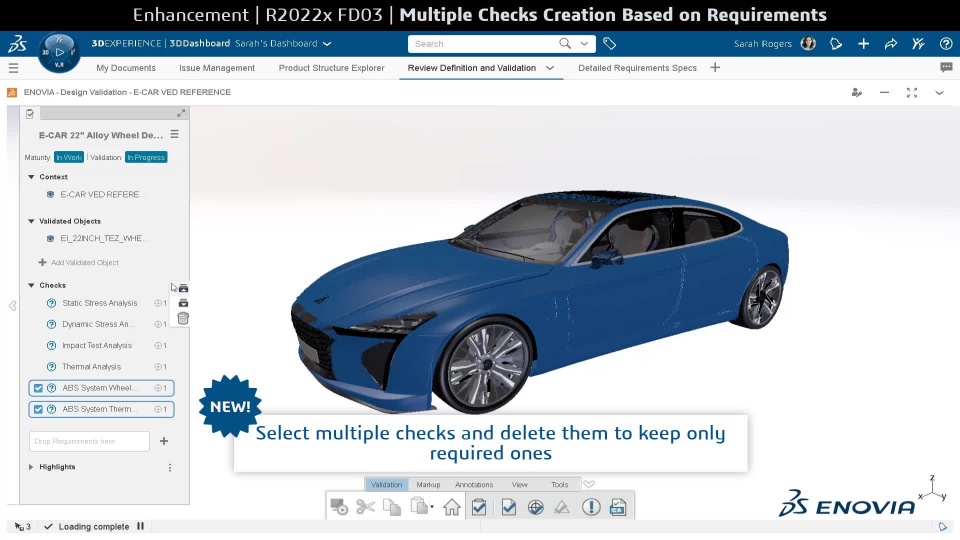Expand the Highlights section
This screenshot has width=960, height=540.
[x=31, y=467]
